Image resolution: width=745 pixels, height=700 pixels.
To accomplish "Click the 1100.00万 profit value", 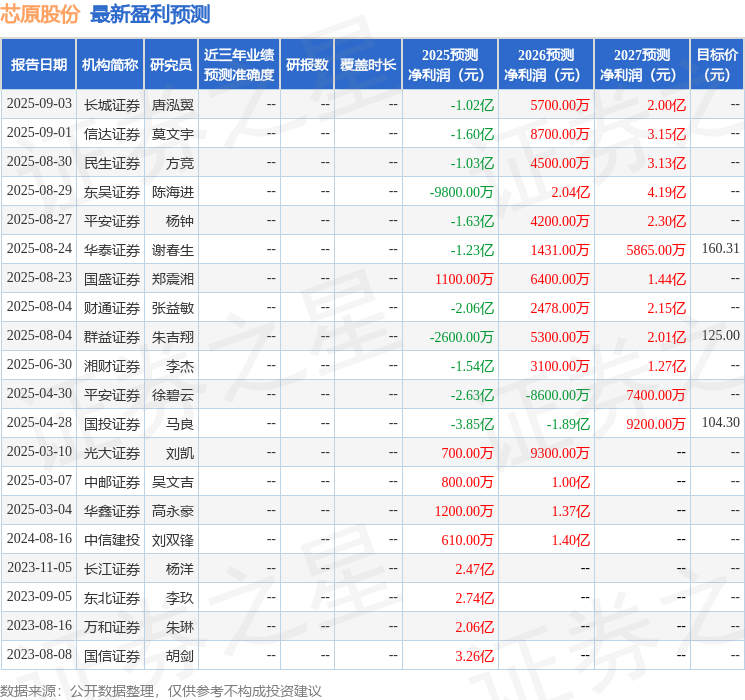I will click(x=464, y=279).
